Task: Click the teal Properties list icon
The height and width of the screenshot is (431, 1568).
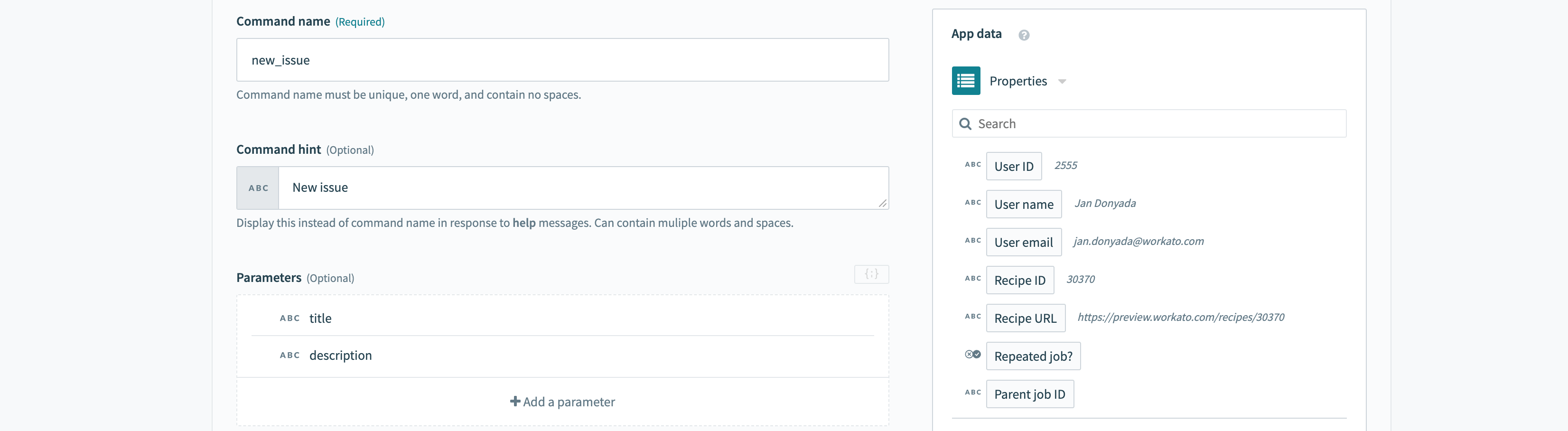Action: point(965,81)
